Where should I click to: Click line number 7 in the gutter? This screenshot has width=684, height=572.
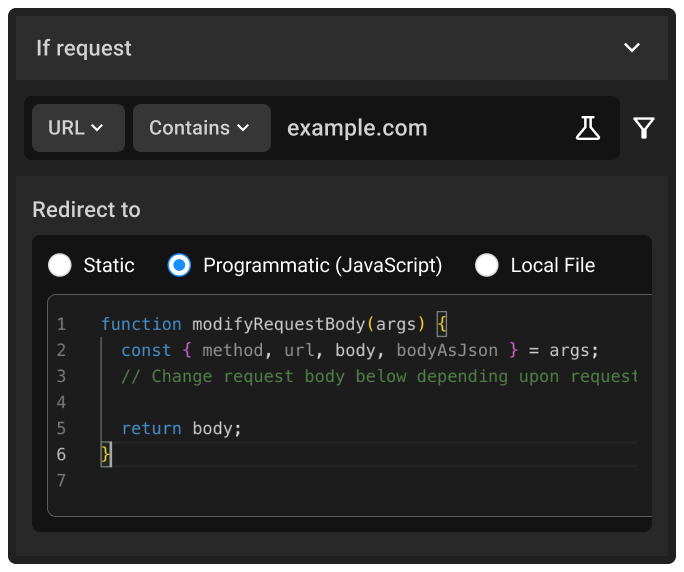(61, 480)
